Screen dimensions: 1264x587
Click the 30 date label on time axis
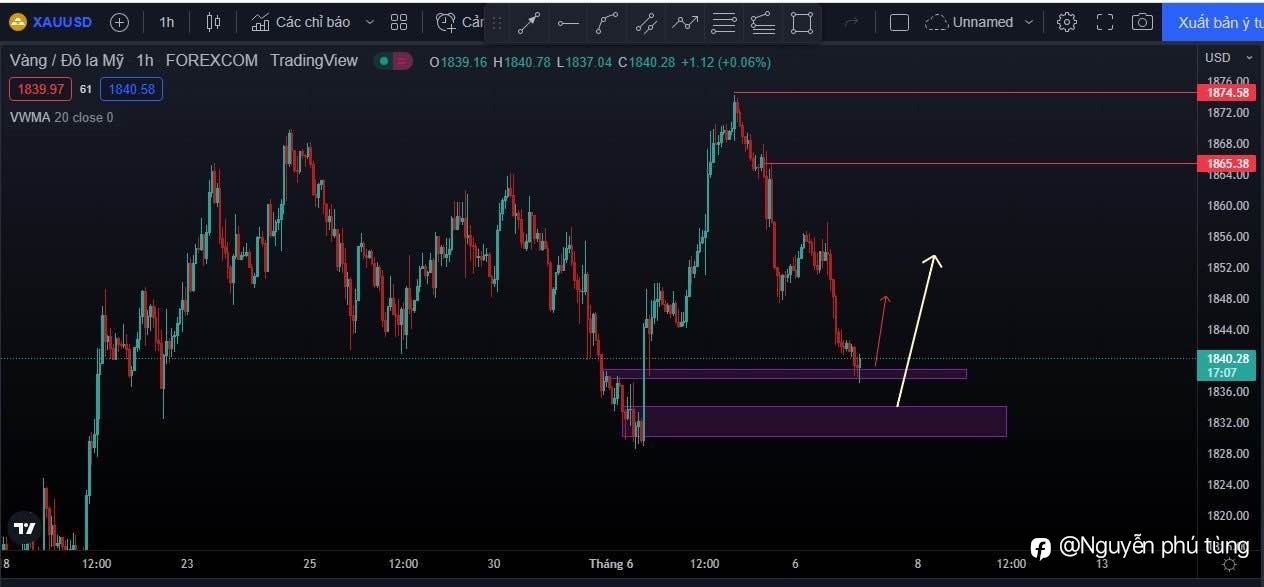tap(493, 564)
